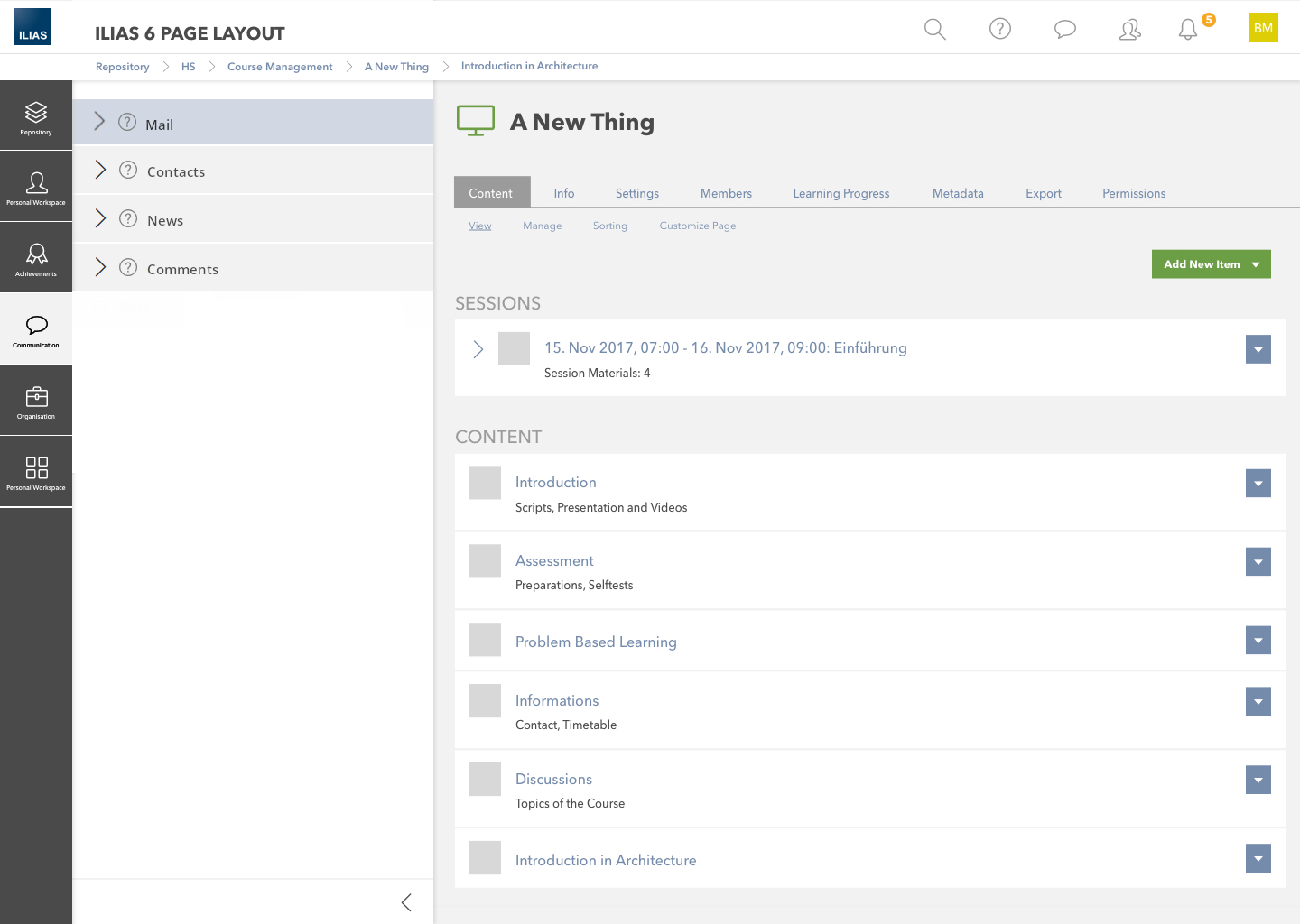Switch to the Members tab
The height and width of the screenshot is (924, 1300).
click(x=726, y=193)
